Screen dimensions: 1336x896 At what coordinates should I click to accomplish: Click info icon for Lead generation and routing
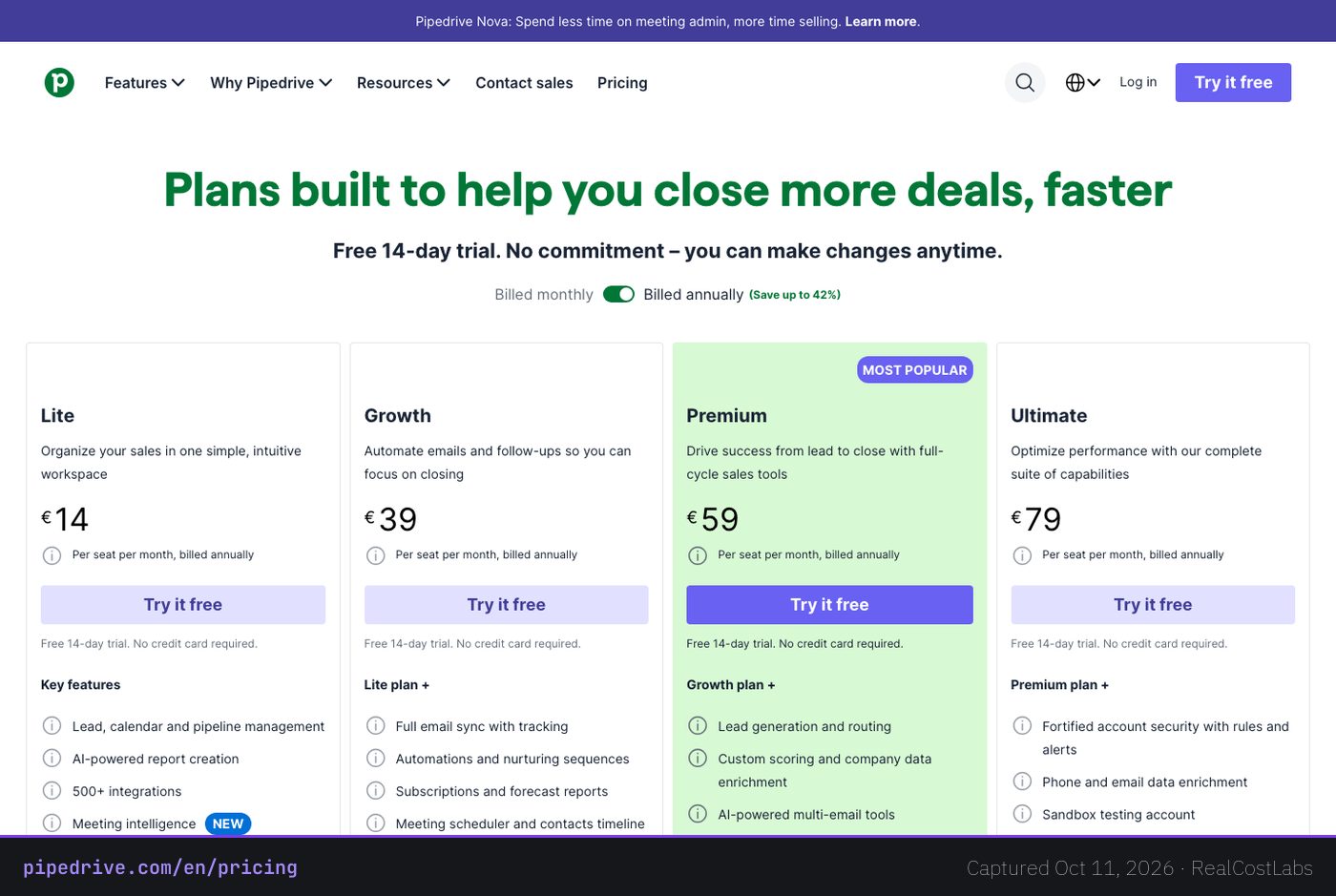point(698,726)
